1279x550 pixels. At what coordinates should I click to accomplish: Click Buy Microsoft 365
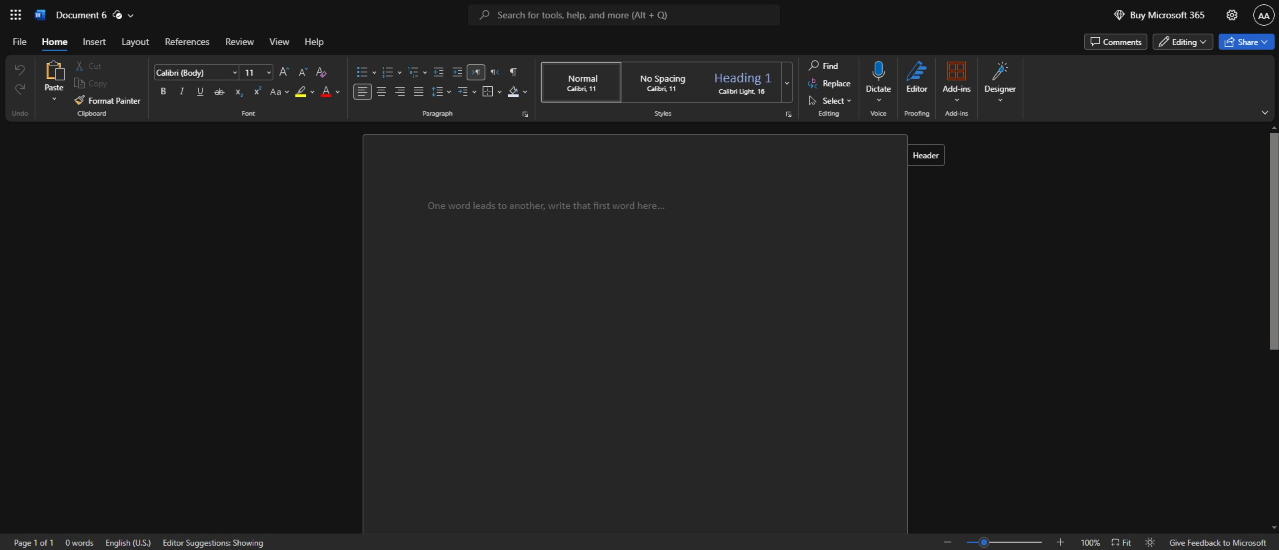[1159, 15]
